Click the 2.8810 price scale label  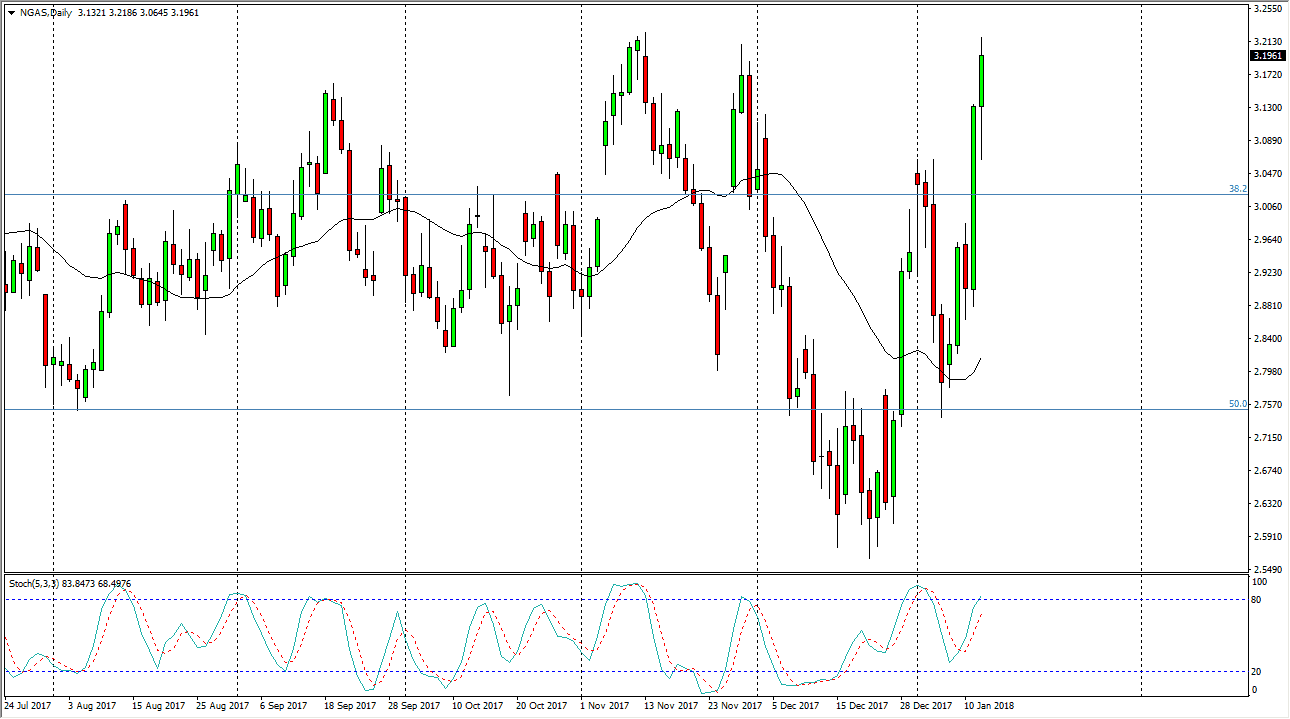point(1268,306)
